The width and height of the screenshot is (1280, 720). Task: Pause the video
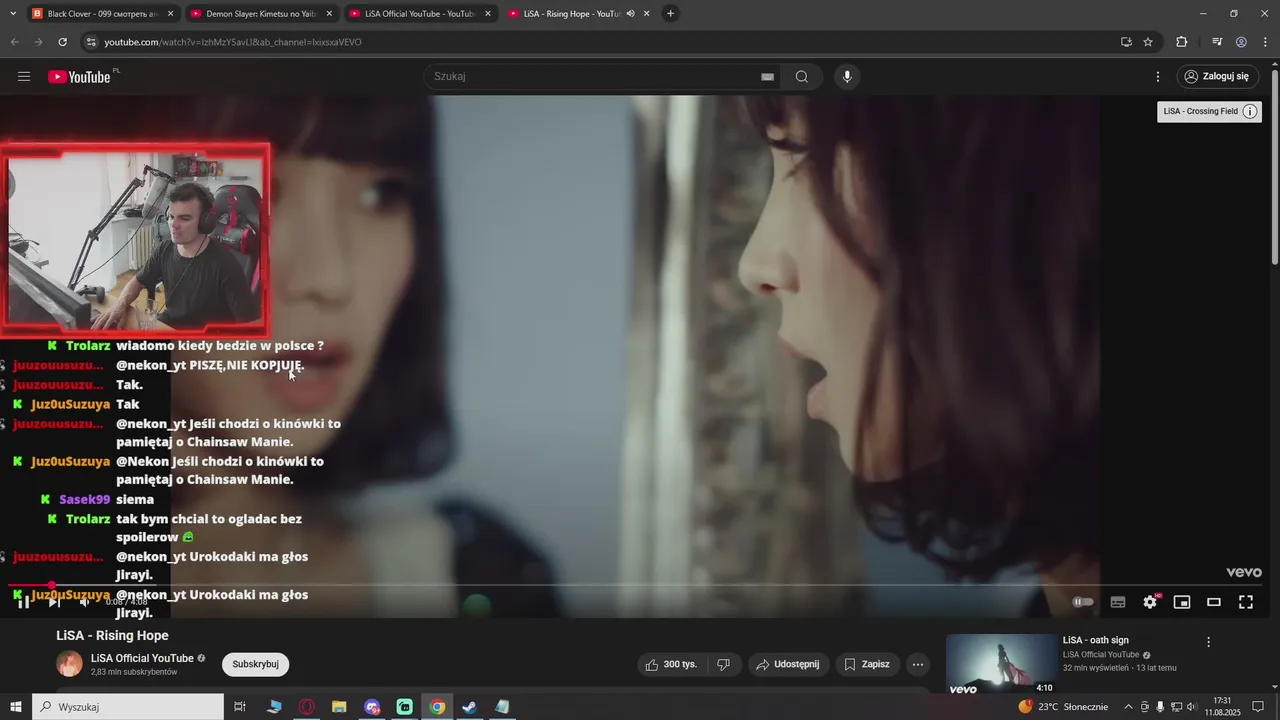click(x=23, y=602)
